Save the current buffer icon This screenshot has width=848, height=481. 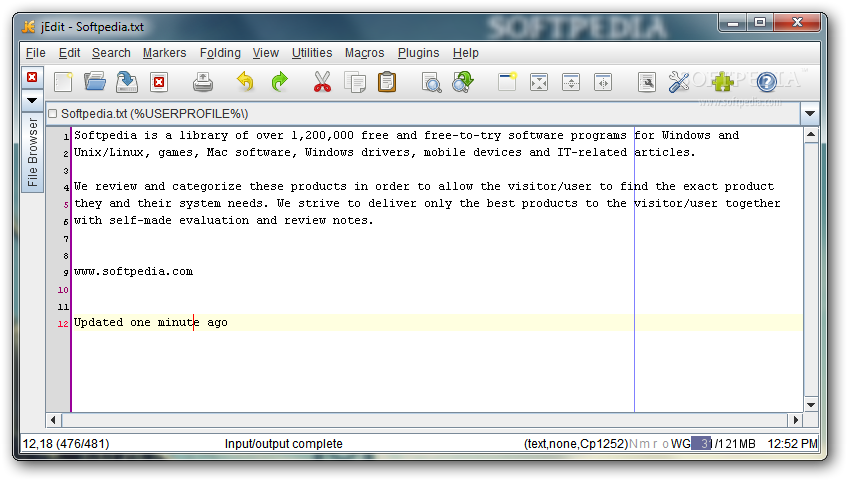point(127,82)
